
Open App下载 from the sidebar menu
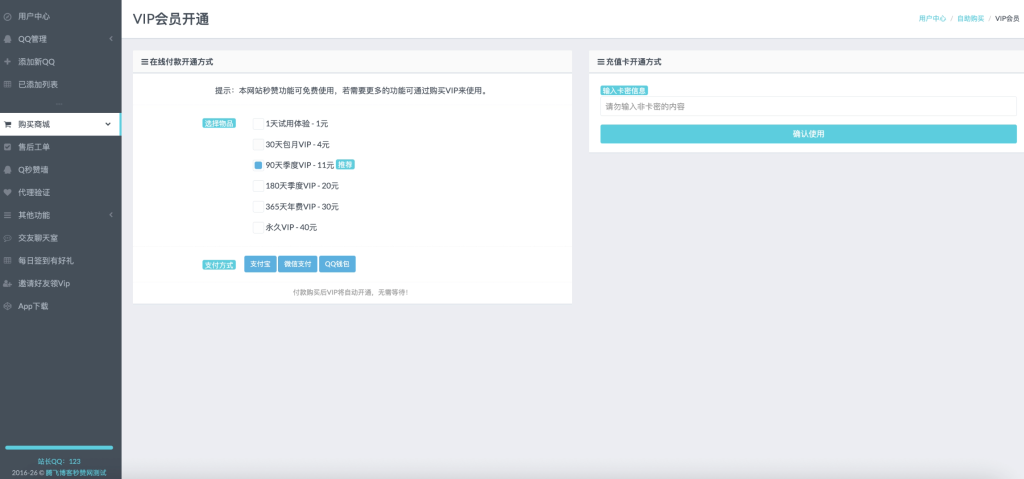[33, 305]
